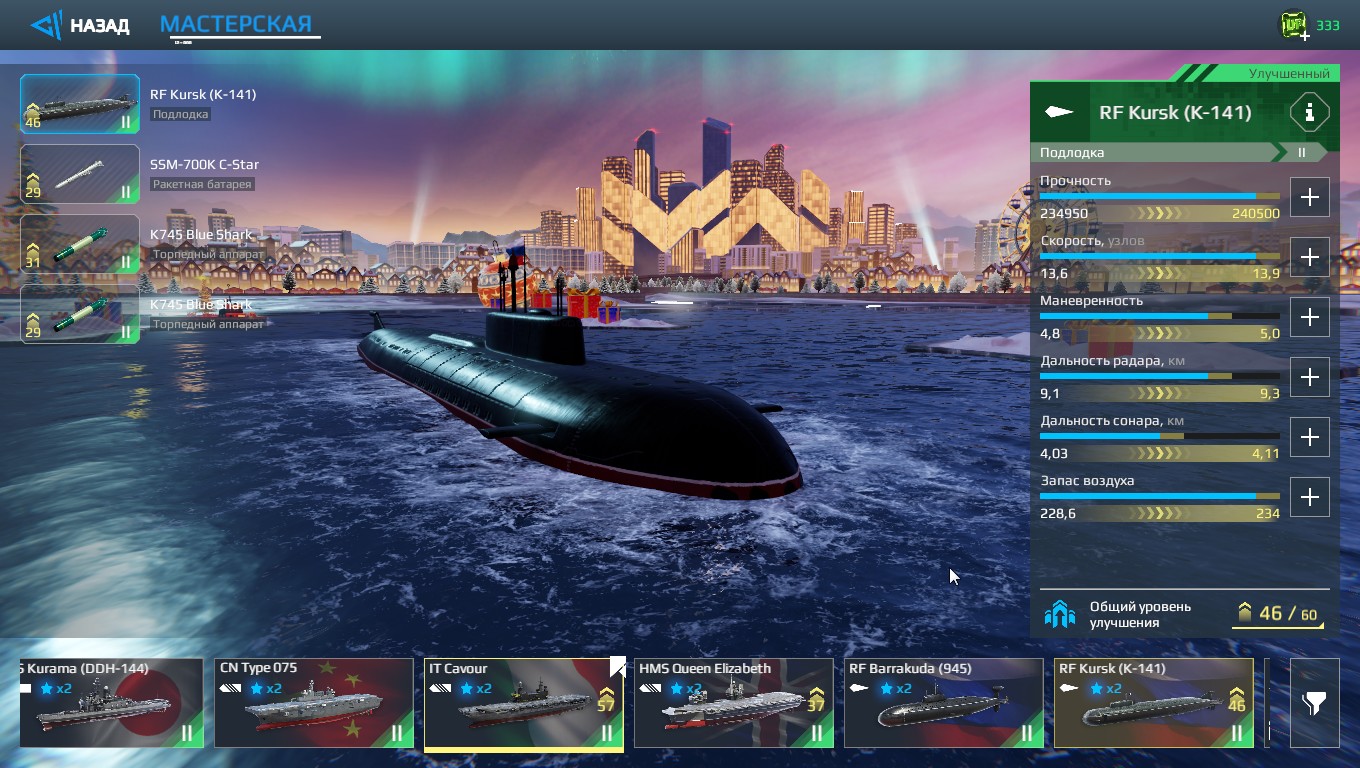Click the level 57 badge on IT Cavour
The height and width of the screenshot is (768, 1360).
pyautogui.click(x=606, y=701)
